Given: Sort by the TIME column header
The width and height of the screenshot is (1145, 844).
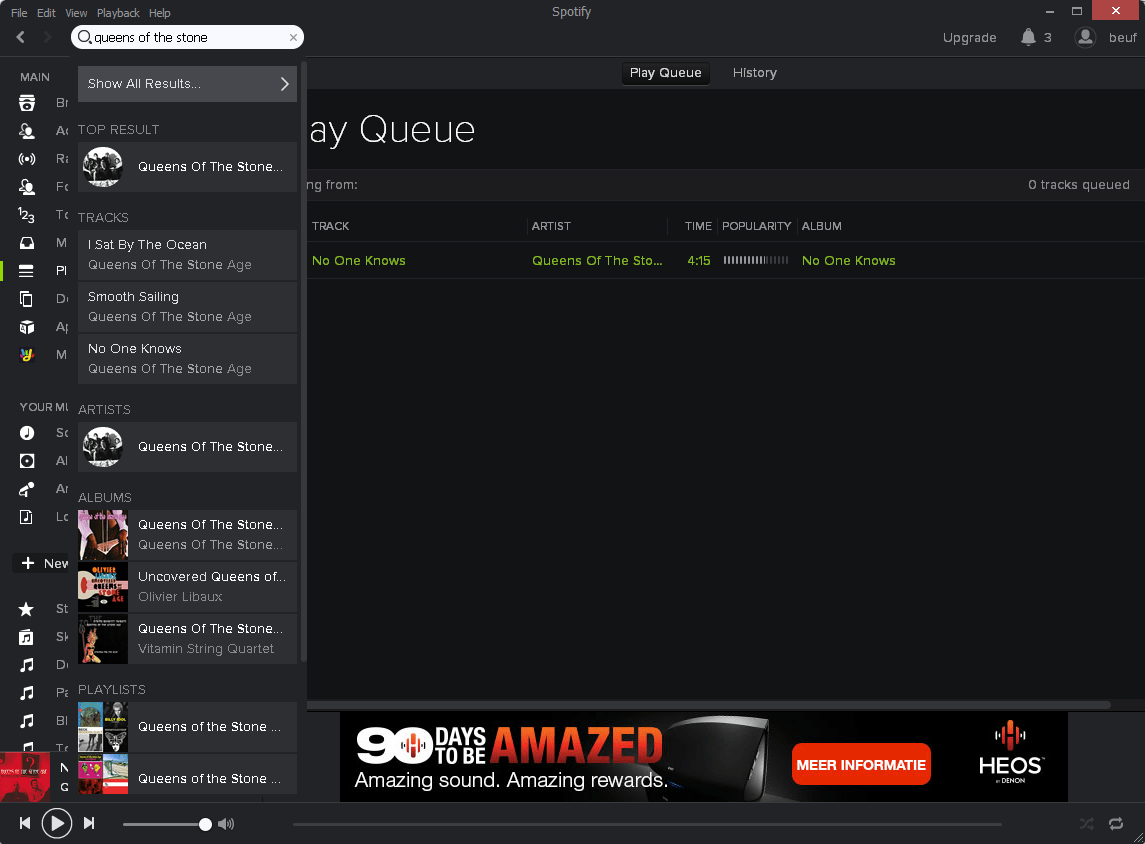Looking at the screenshot, I should 698,226.
